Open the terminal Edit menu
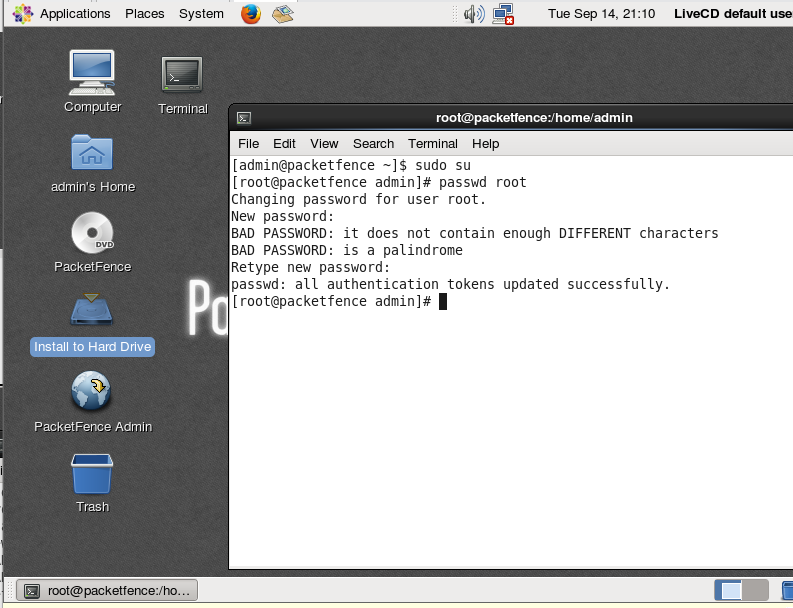Viewport: 793px width, 608px height. tap(284, 144)
